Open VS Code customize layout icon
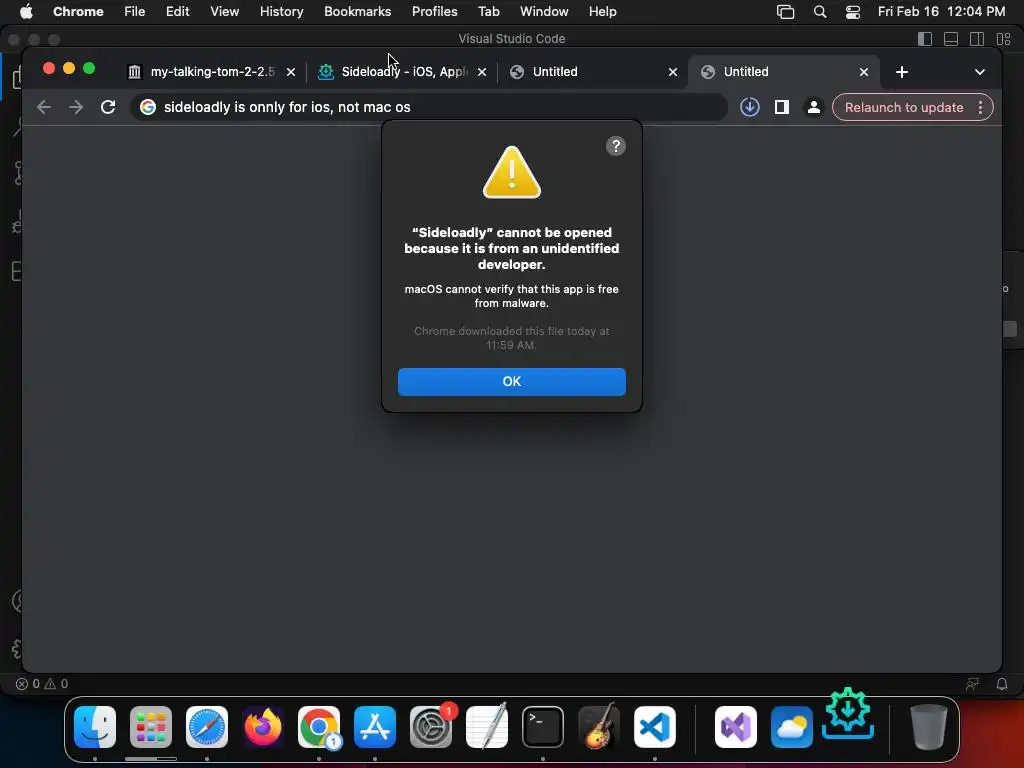Image resolution: width=1024 pixels, height=768 pixels. click(1003, 39)
